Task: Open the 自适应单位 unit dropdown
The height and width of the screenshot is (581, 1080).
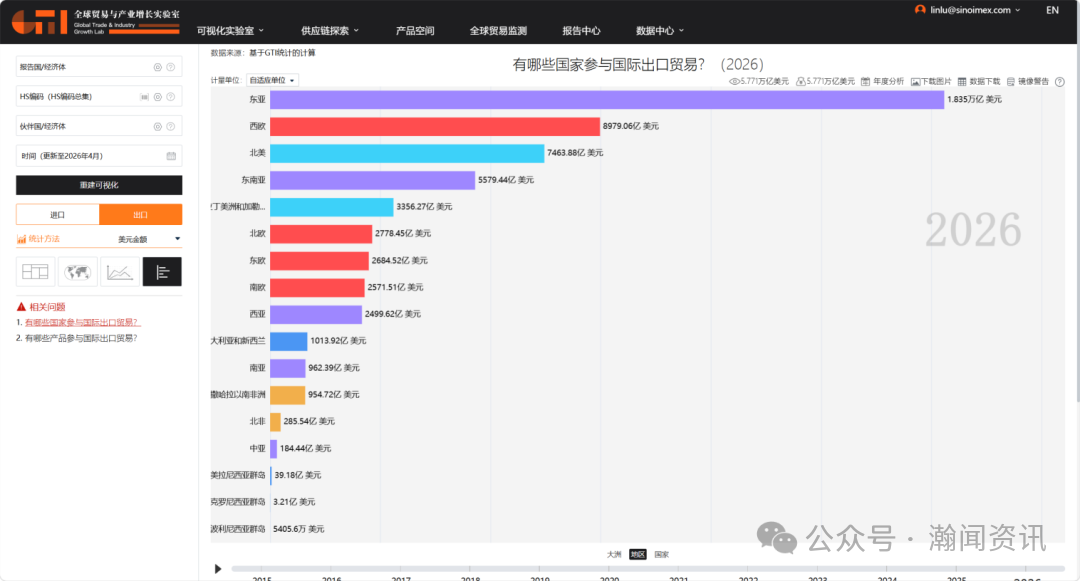Action: pos(272,81)
